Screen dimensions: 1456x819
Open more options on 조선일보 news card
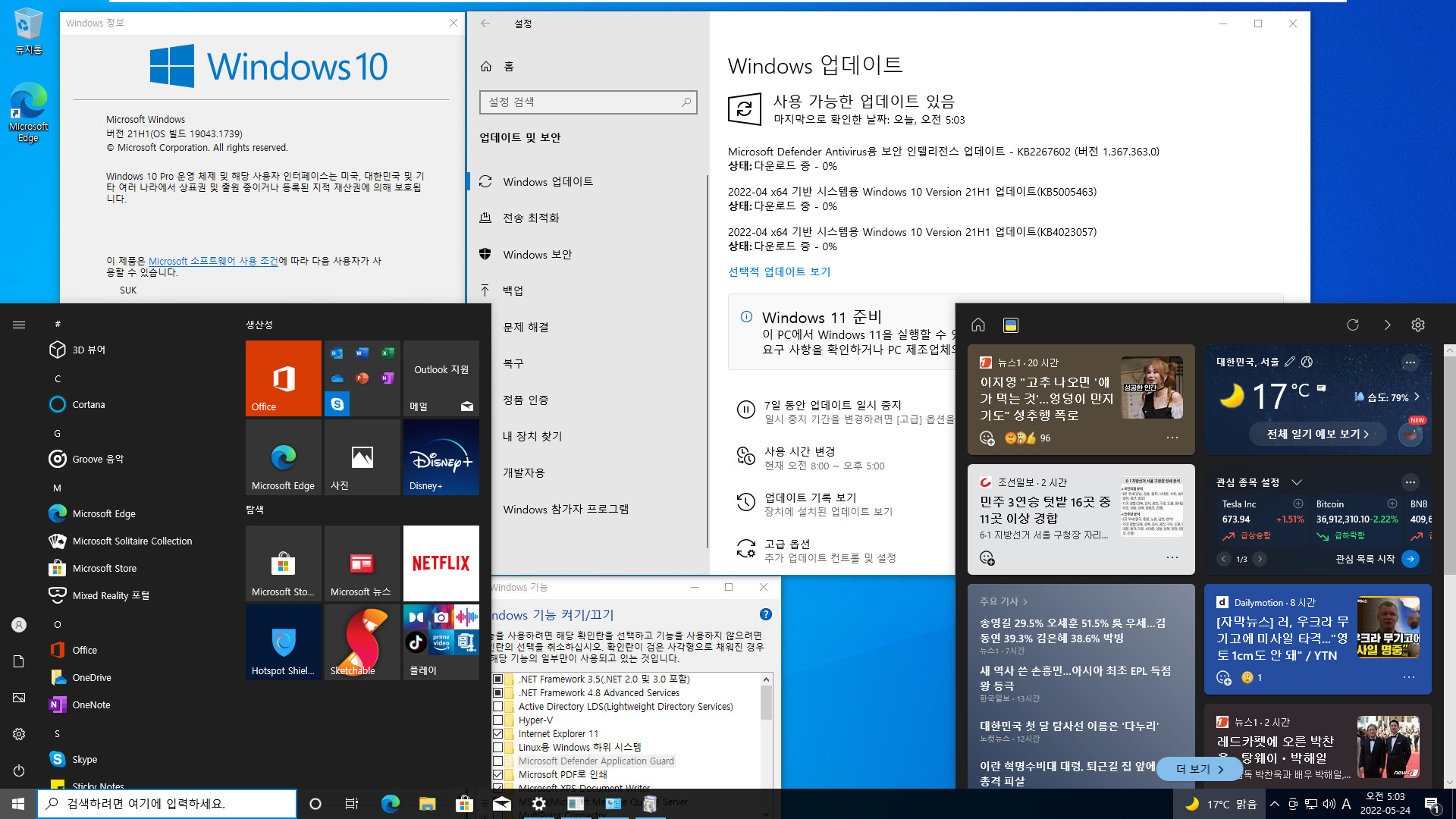point(1172,557)
